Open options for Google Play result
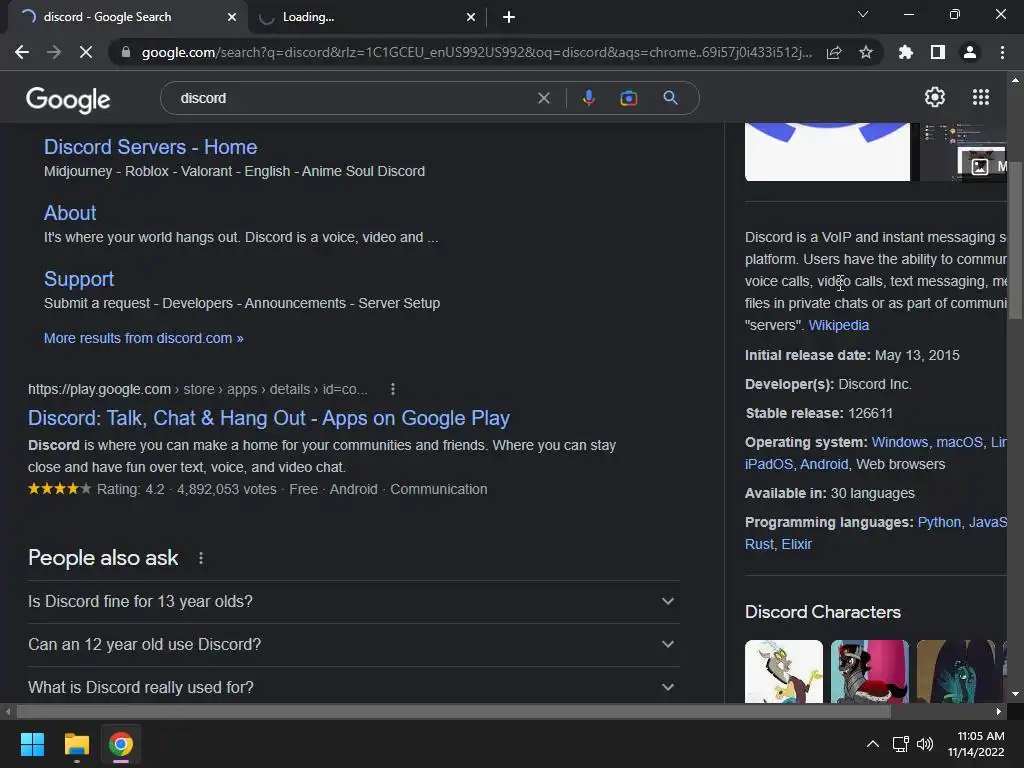 pyautogui.click(x=392, y=389)
